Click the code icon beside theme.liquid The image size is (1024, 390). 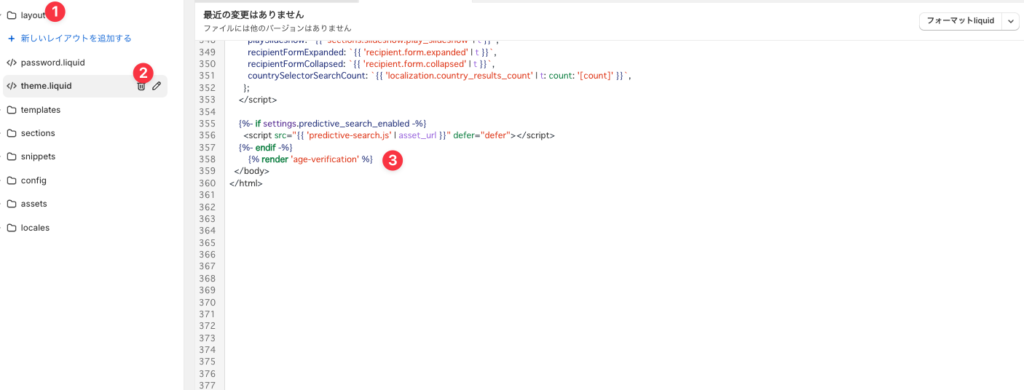[11, 86]
